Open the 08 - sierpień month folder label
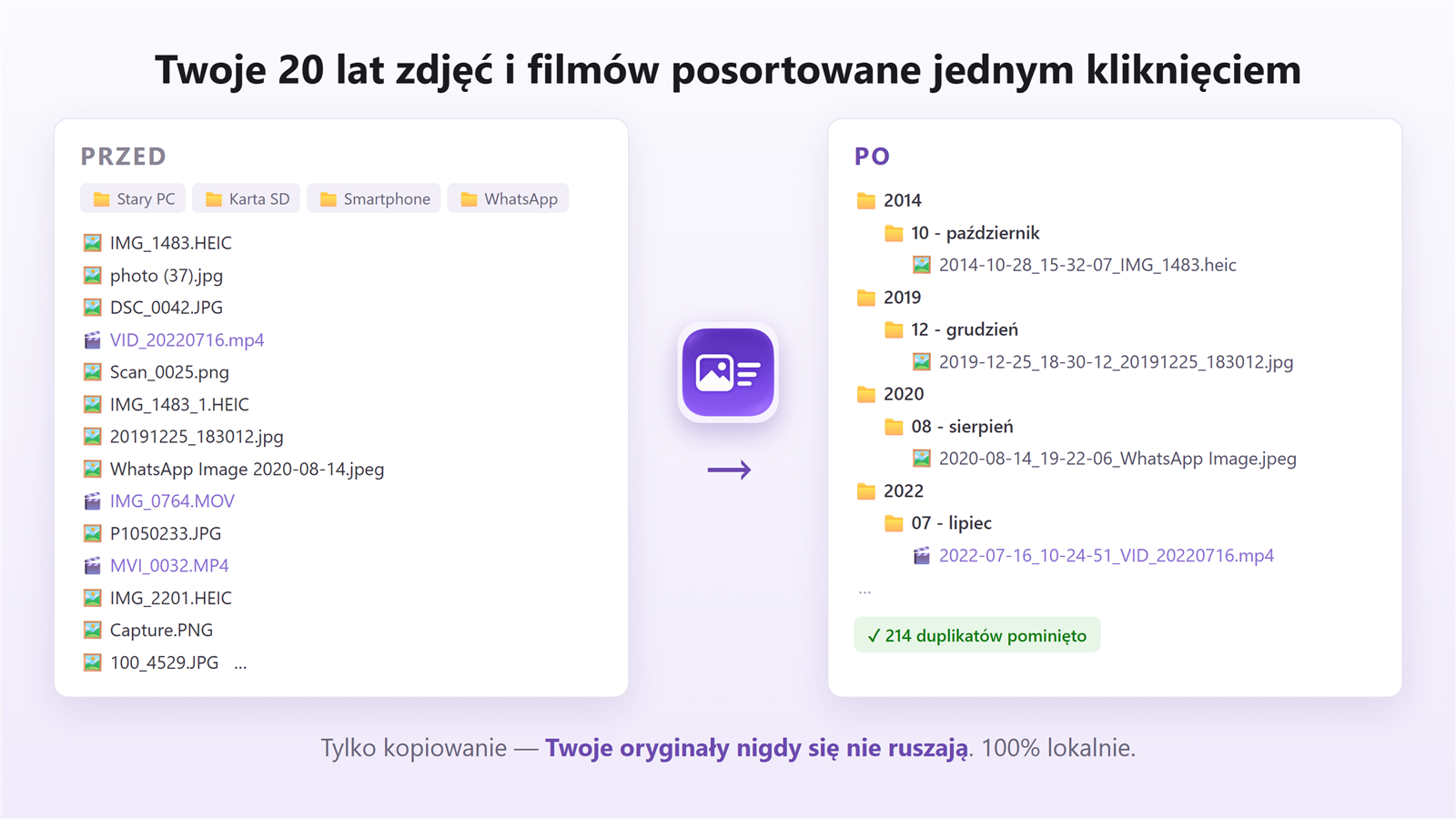 pyautogui.click(x=962, y=427)
